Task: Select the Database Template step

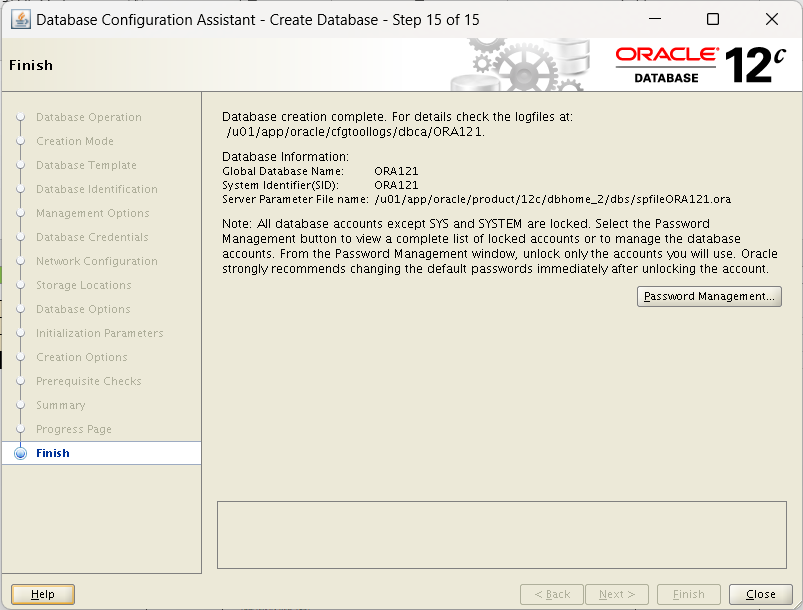Action: point(86,165)
